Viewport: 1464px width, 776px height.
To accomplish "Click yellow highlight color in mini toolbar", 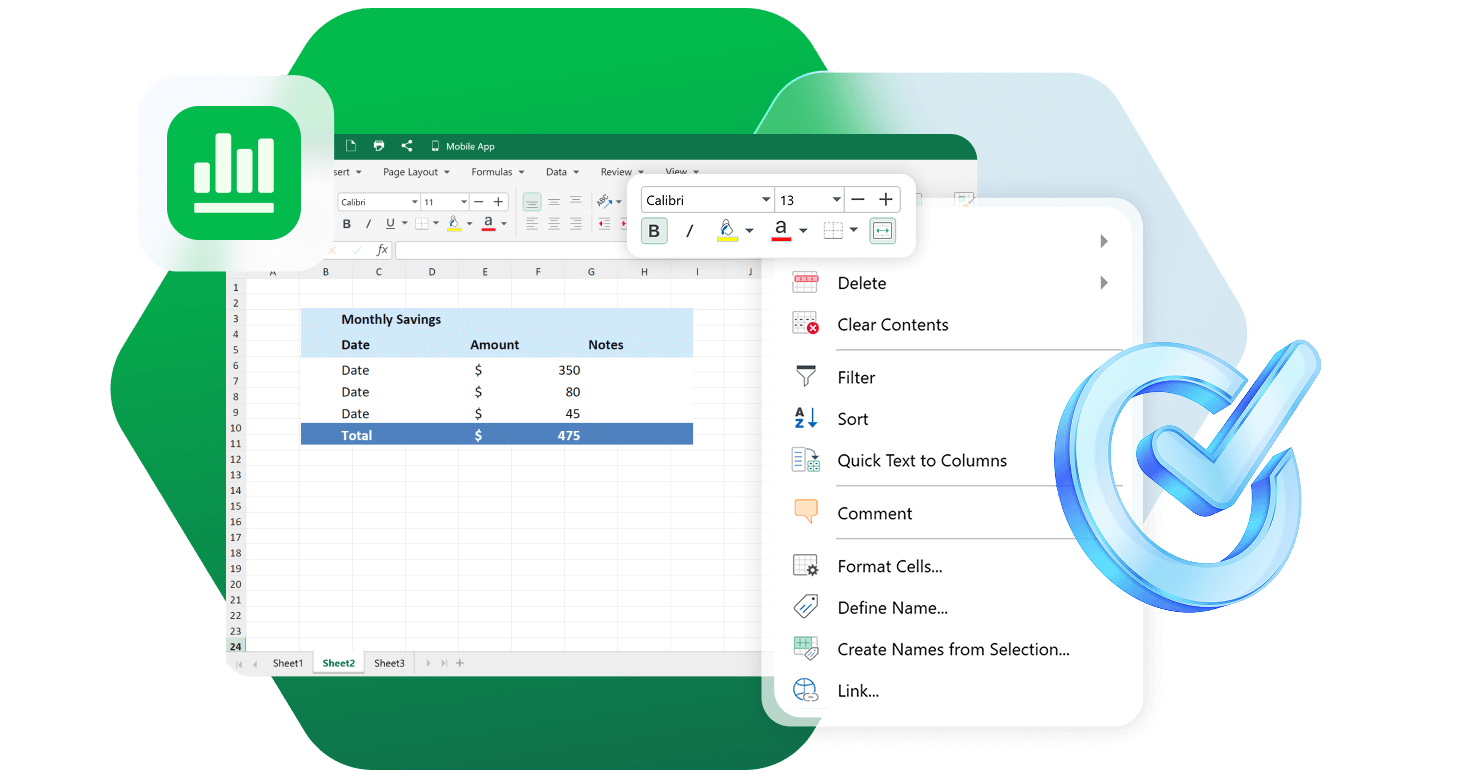I will click(727, 231).
